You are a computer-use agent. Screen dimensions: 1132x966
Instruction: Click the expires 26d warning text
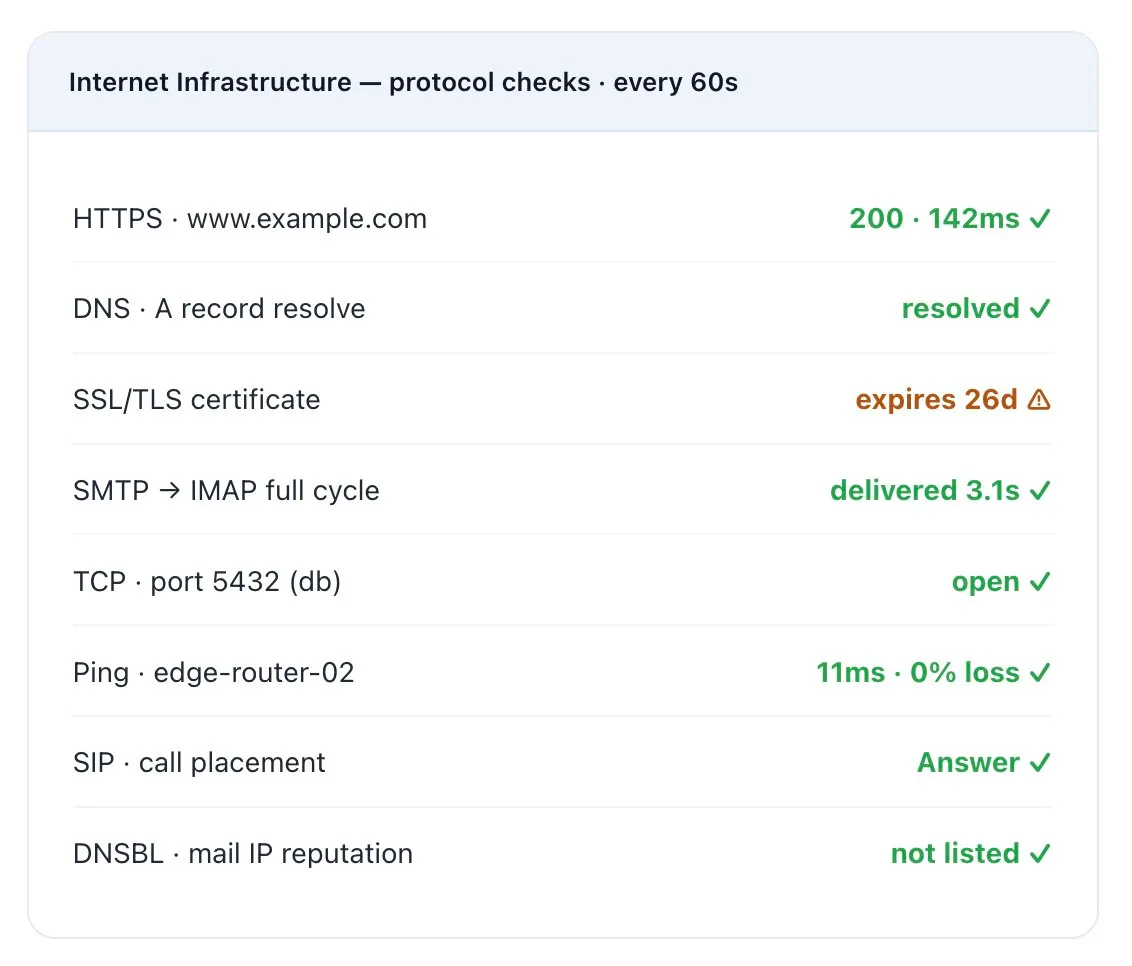[x=936, y=400]
